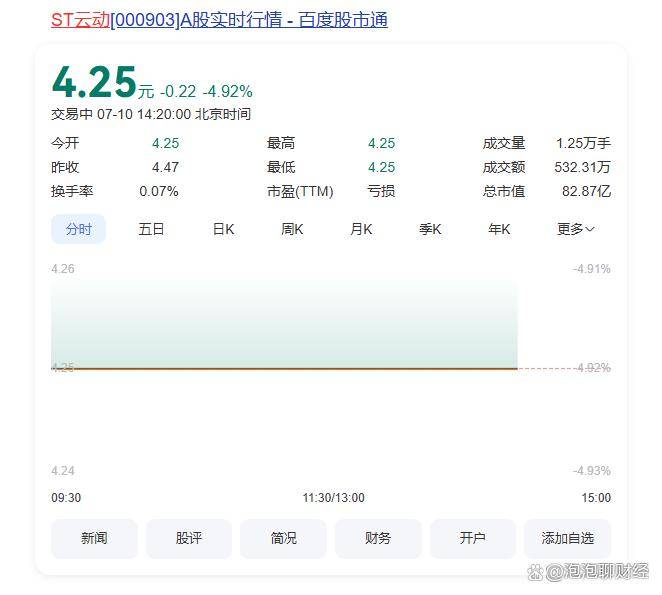Click the 总市值 value 82.87亿
This screenshot has height=595, width=662.
(x=586, y=191)
